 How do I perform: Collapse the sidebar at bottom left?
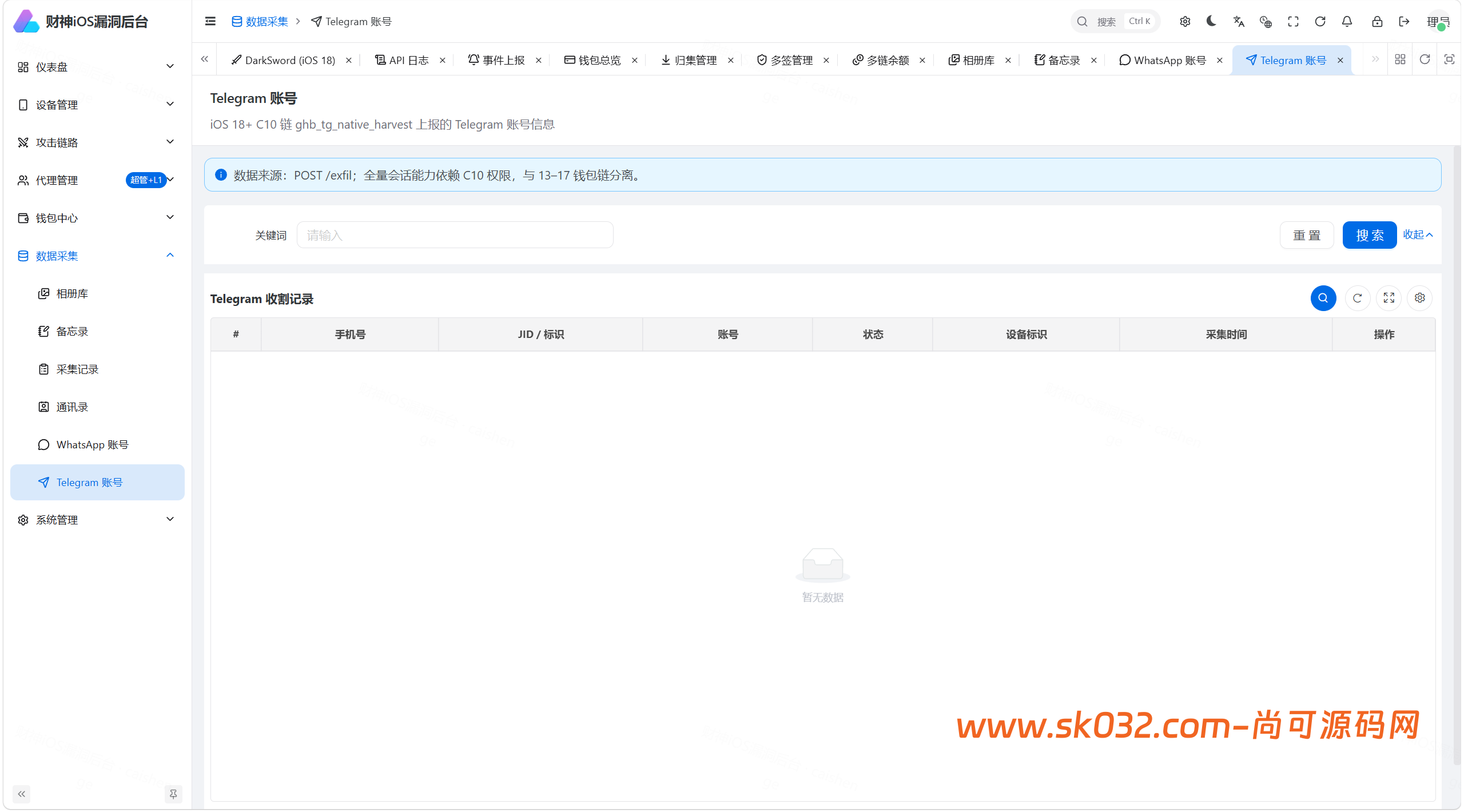21,794
